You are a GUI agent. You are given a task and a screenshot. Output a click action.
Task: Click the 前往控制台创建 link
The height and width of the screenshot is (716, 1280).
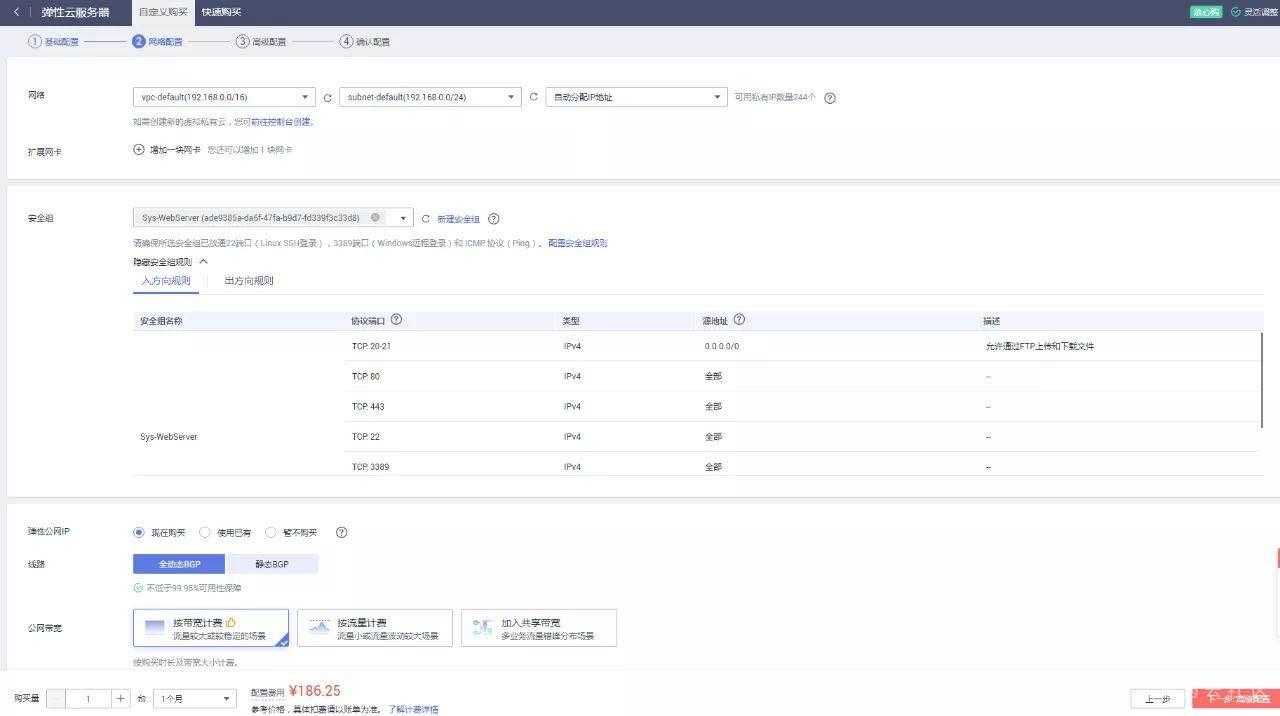283,122
